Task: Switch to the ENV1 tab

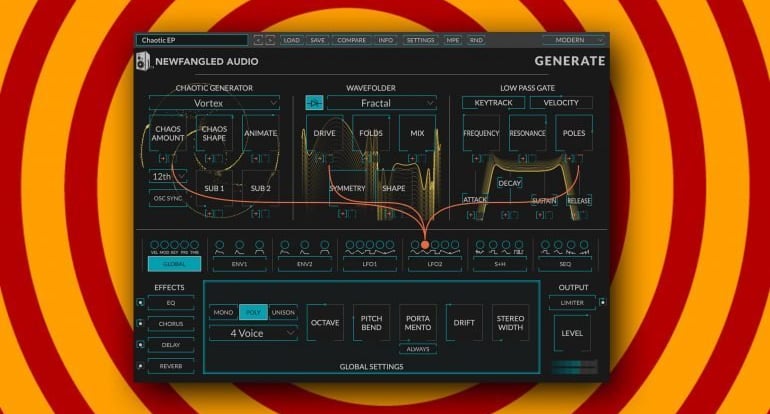Action: (x=240, y=264)
